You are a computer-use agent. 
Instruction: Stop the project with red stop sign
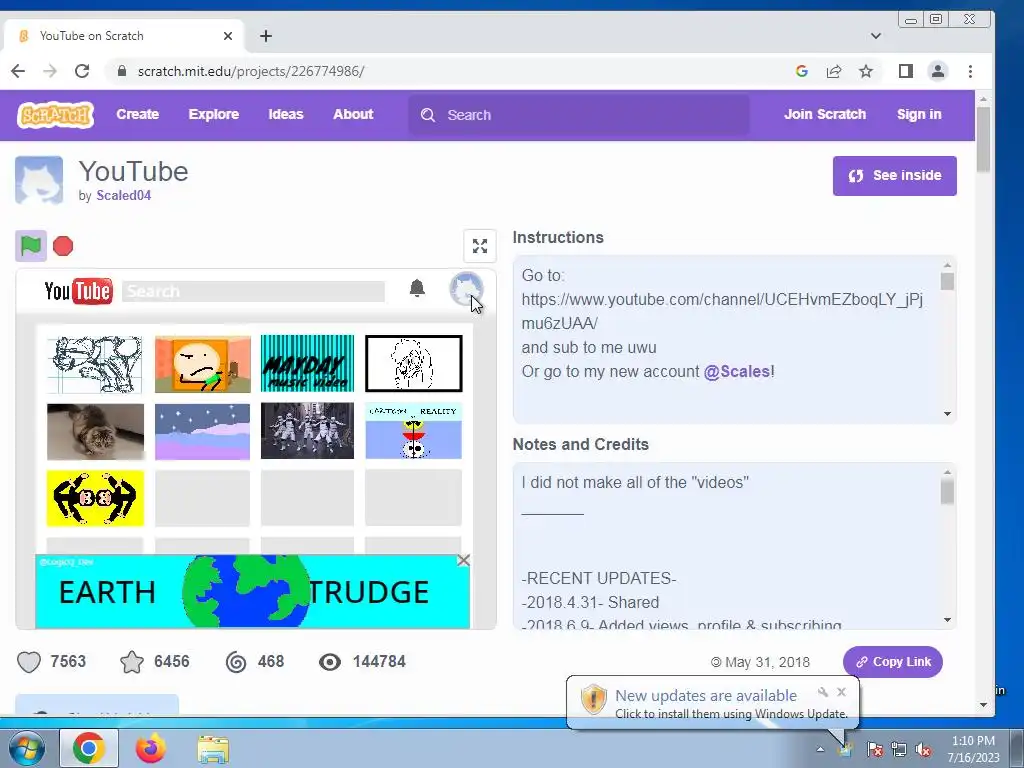click(63, 246)
